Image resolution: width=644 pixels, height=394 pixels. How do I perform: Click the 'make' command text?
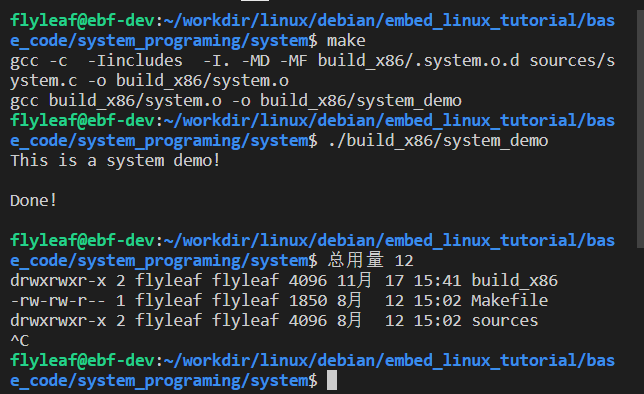(x=346, y=41)
